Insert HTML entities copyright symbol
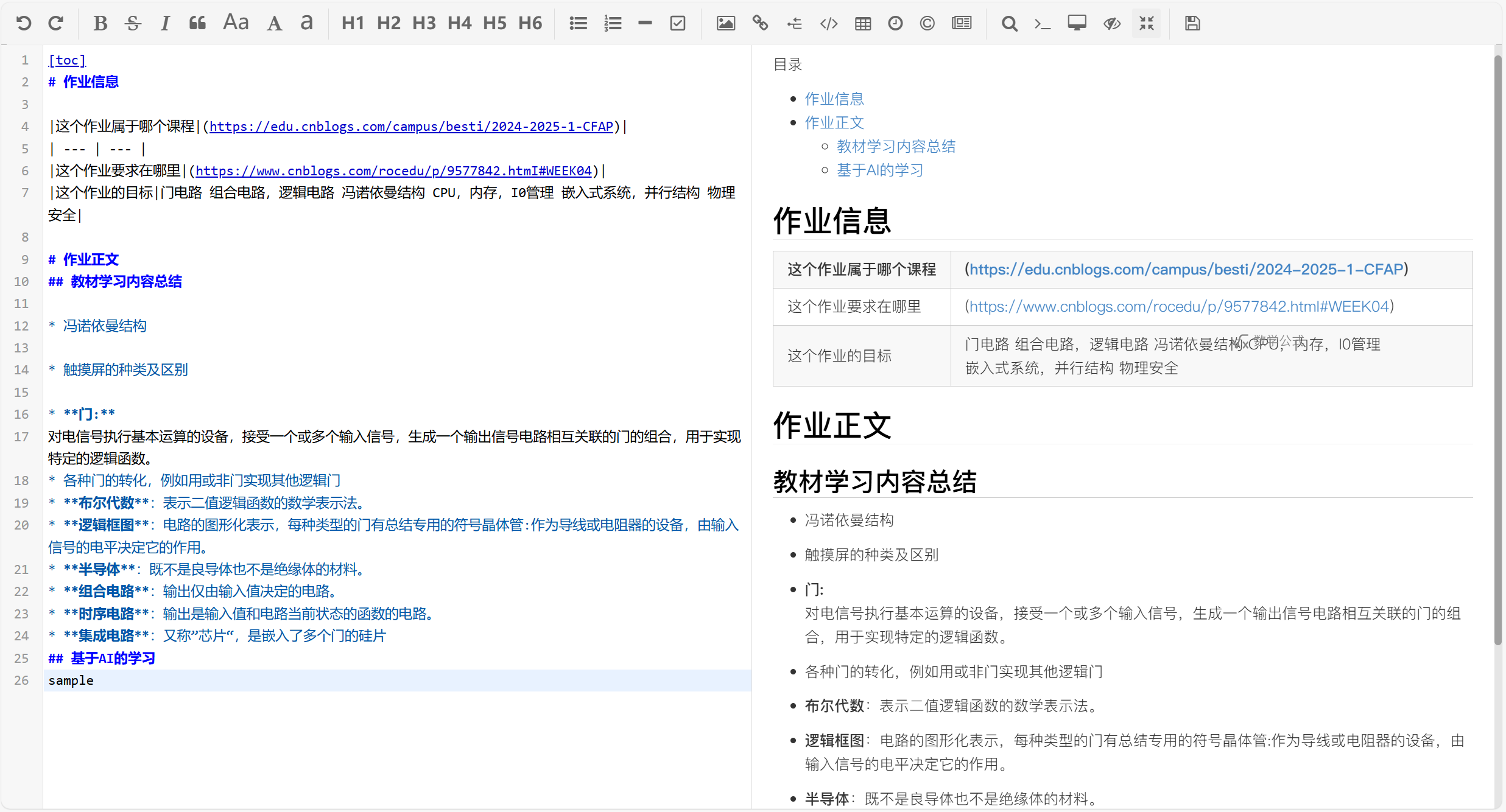 click(x=927, y=24)
